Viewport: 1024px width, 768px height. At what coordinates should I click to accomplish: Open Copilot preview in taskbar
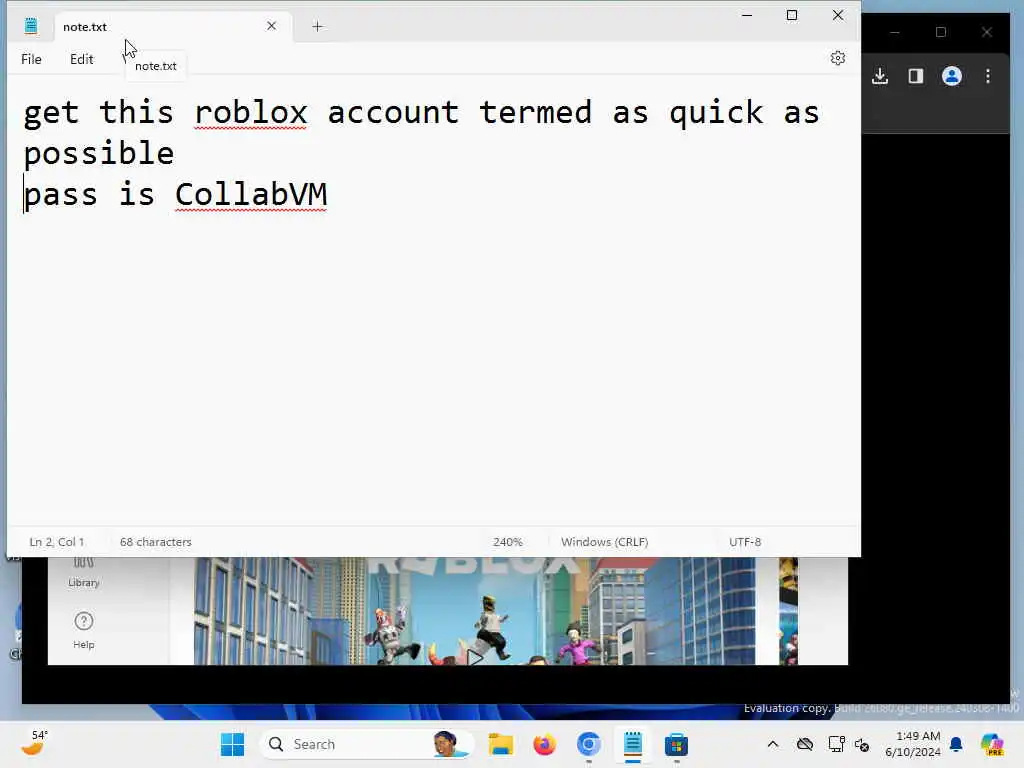(992, 744)
